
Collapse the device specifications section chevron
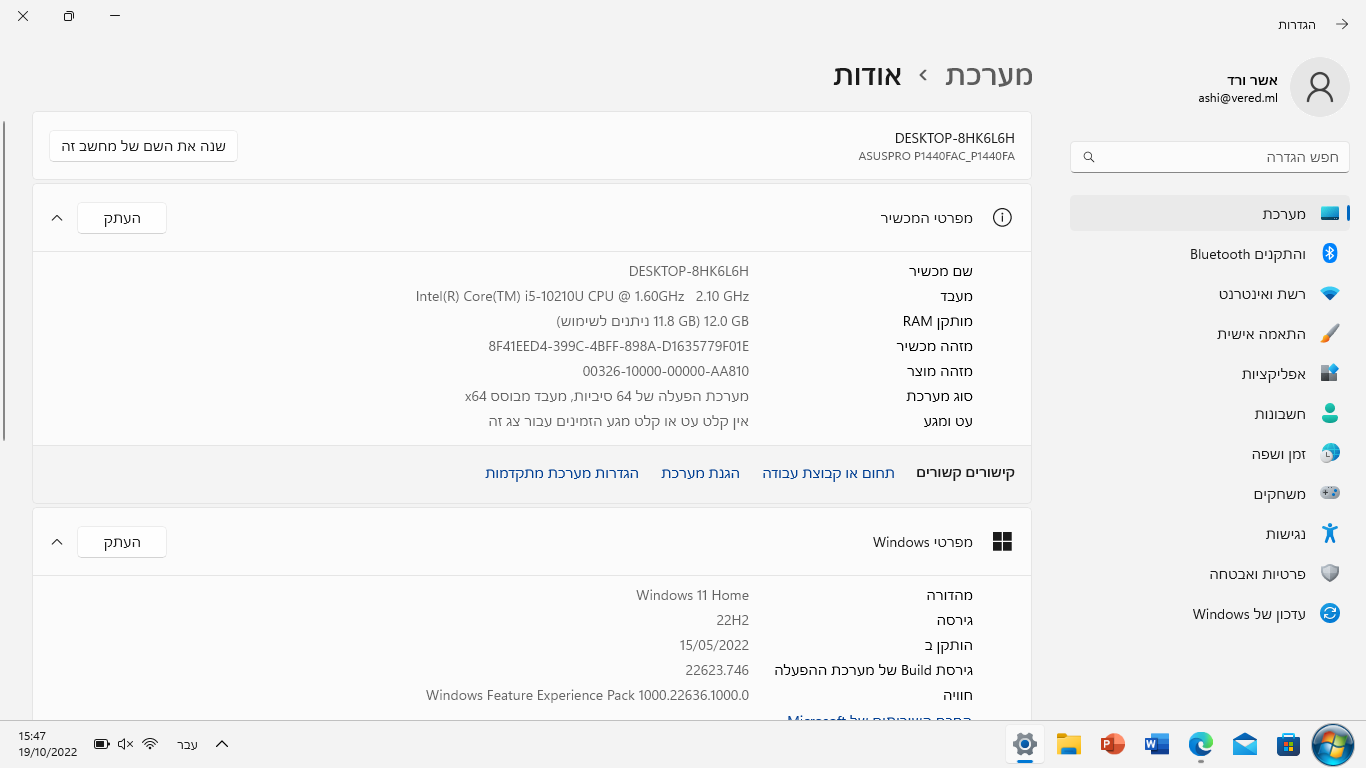tap(56, 218)
